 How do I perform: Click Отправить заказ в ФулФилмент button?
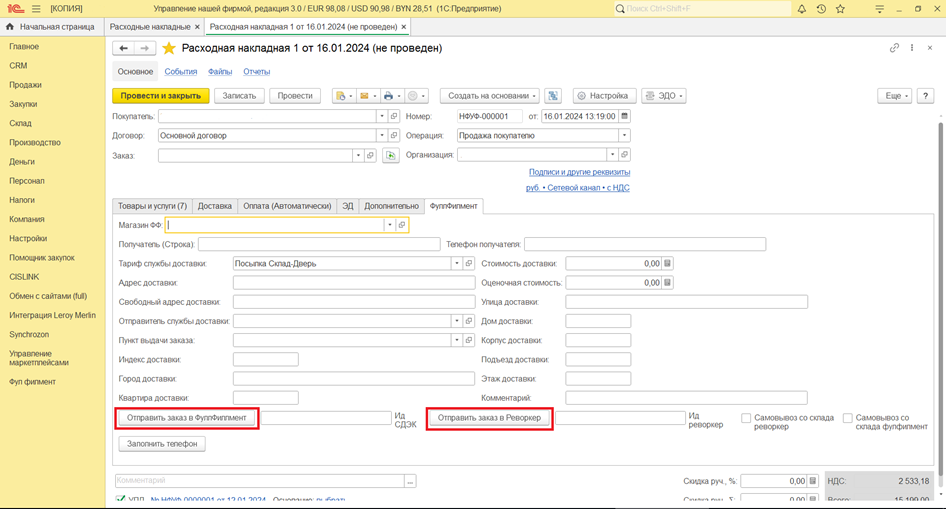186,418
